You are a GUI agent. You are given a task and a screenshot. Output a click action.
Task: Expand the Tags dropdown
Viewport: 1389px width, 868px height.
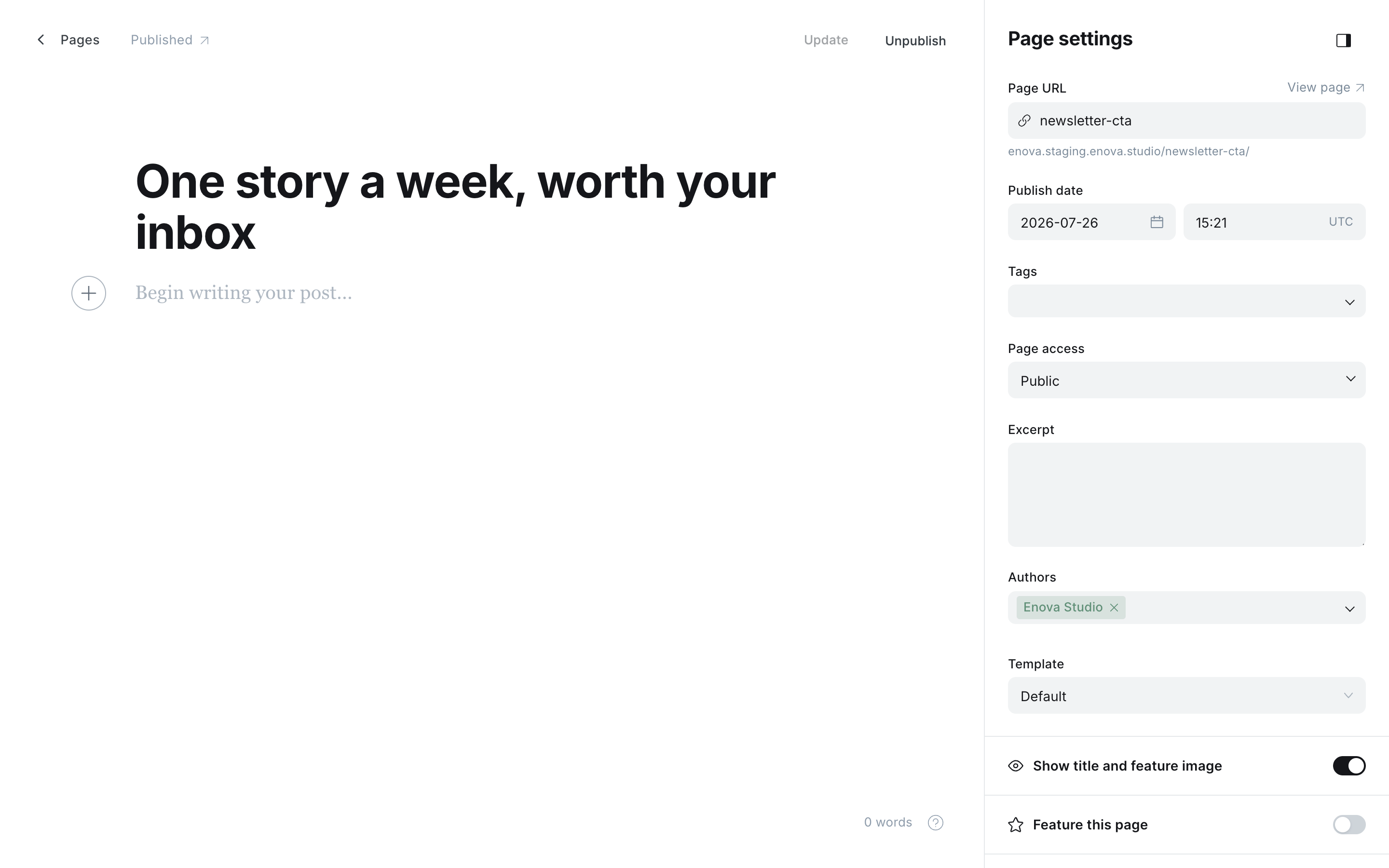coord(1186,301)
